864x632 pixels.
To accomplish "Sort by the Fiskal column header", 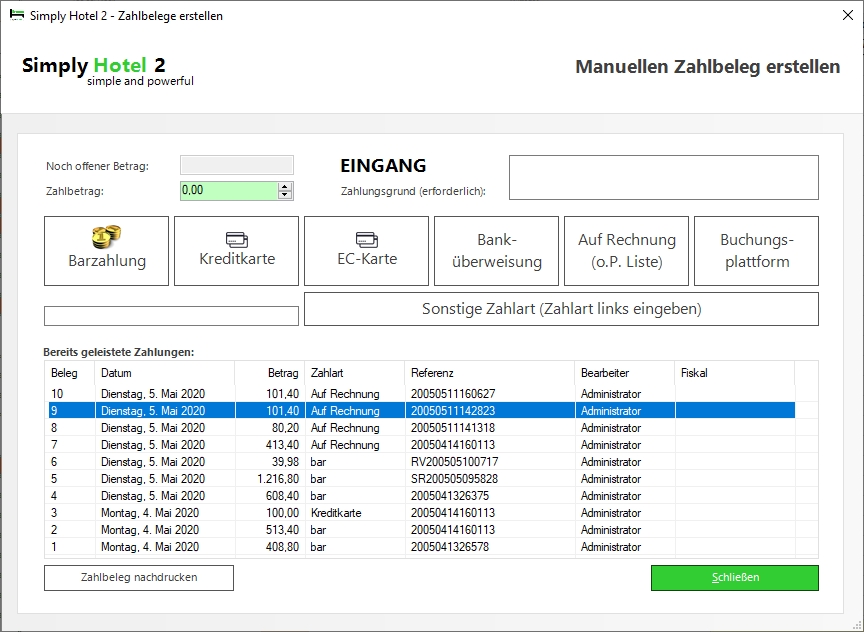I will pos(735,373).
